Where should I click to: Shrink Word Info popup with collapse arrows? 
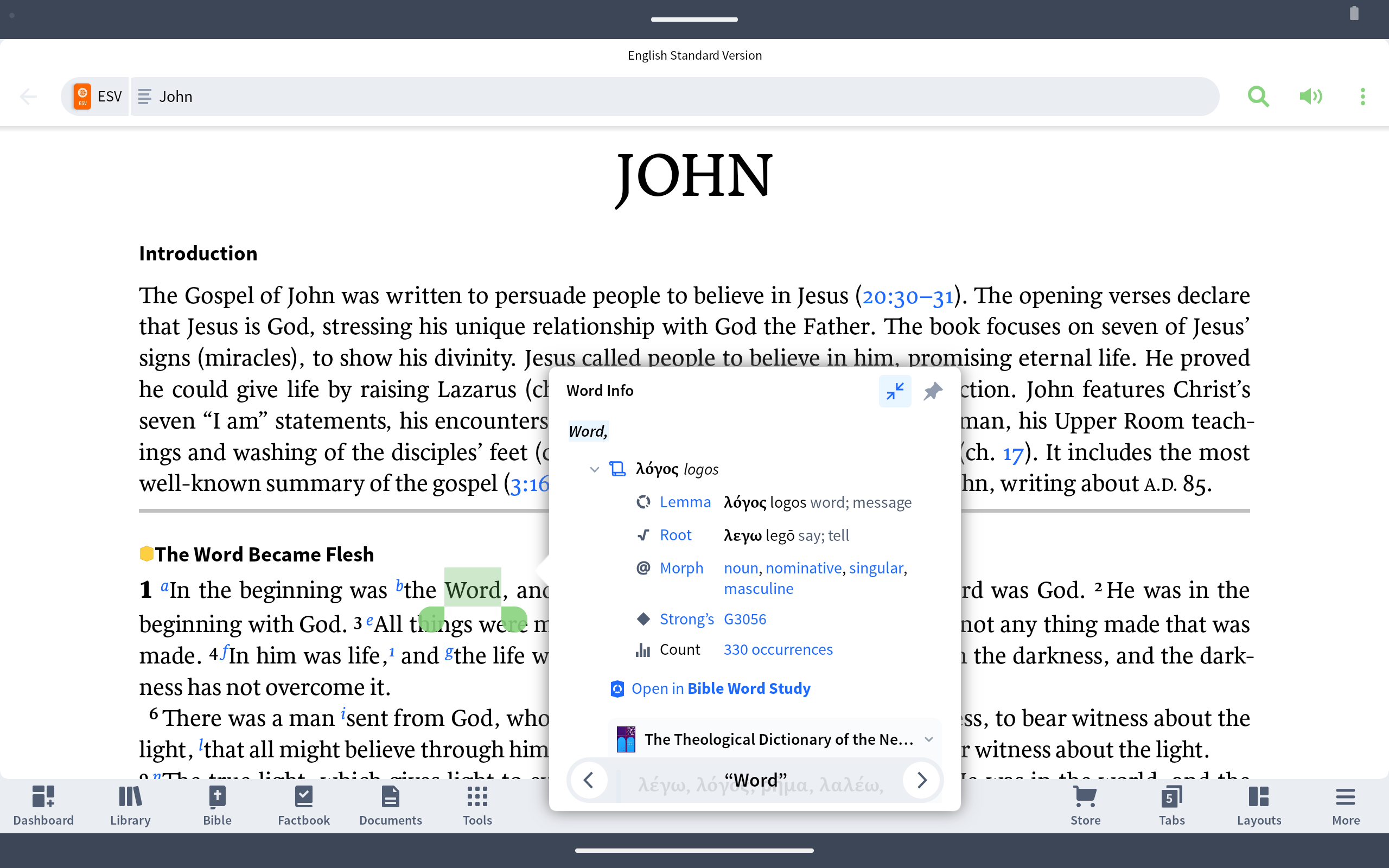(x=894, y=391)
